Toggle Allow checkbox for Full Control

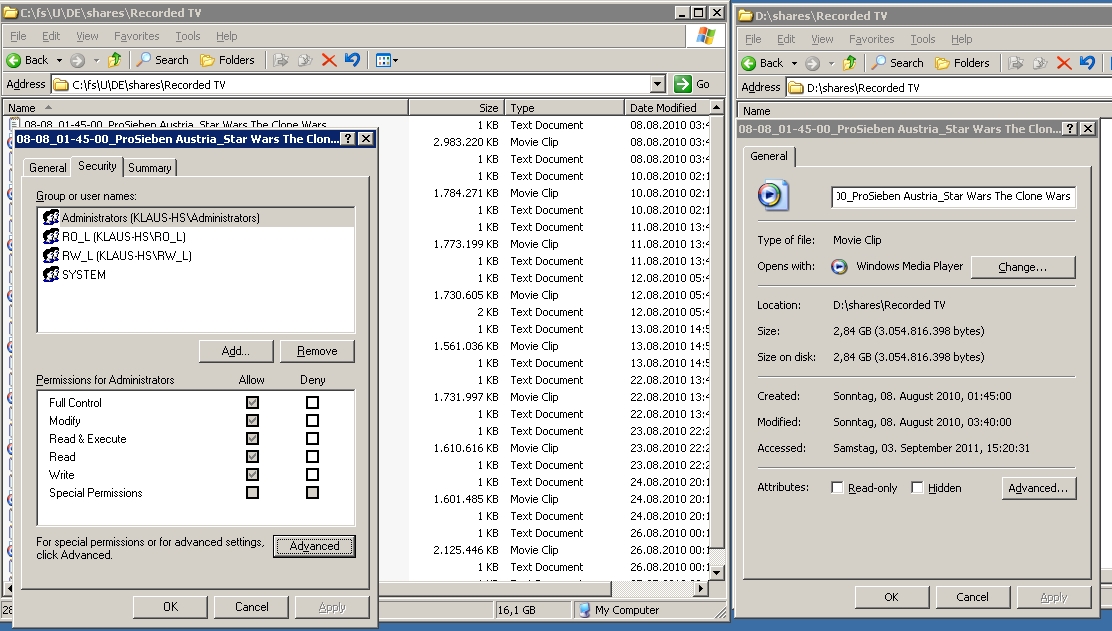coord(252,403)
